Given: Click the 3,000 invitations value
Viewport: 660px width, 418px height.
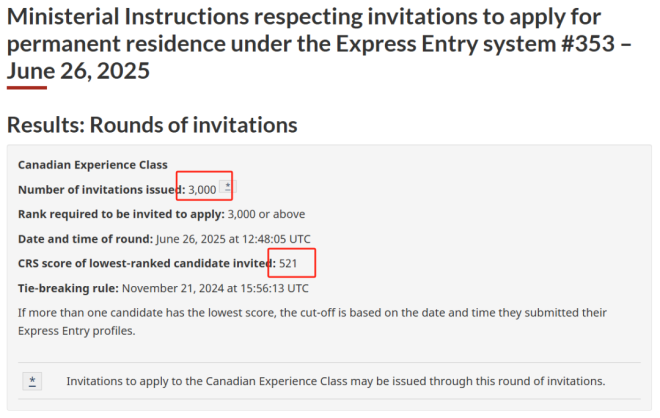Looking at the screenshot, I should click(x=202, y=189).
